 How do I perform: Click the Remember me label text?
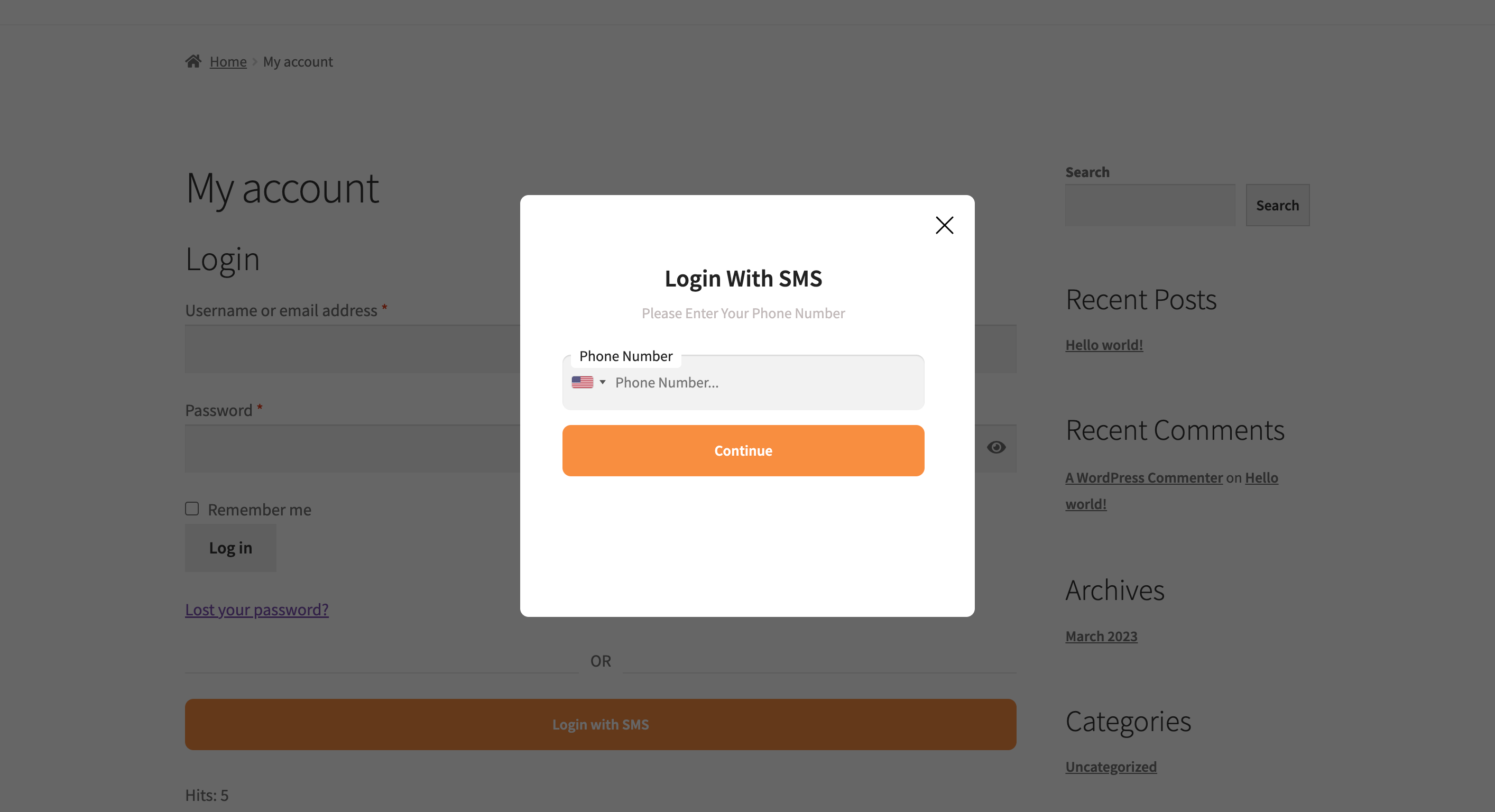260,510
